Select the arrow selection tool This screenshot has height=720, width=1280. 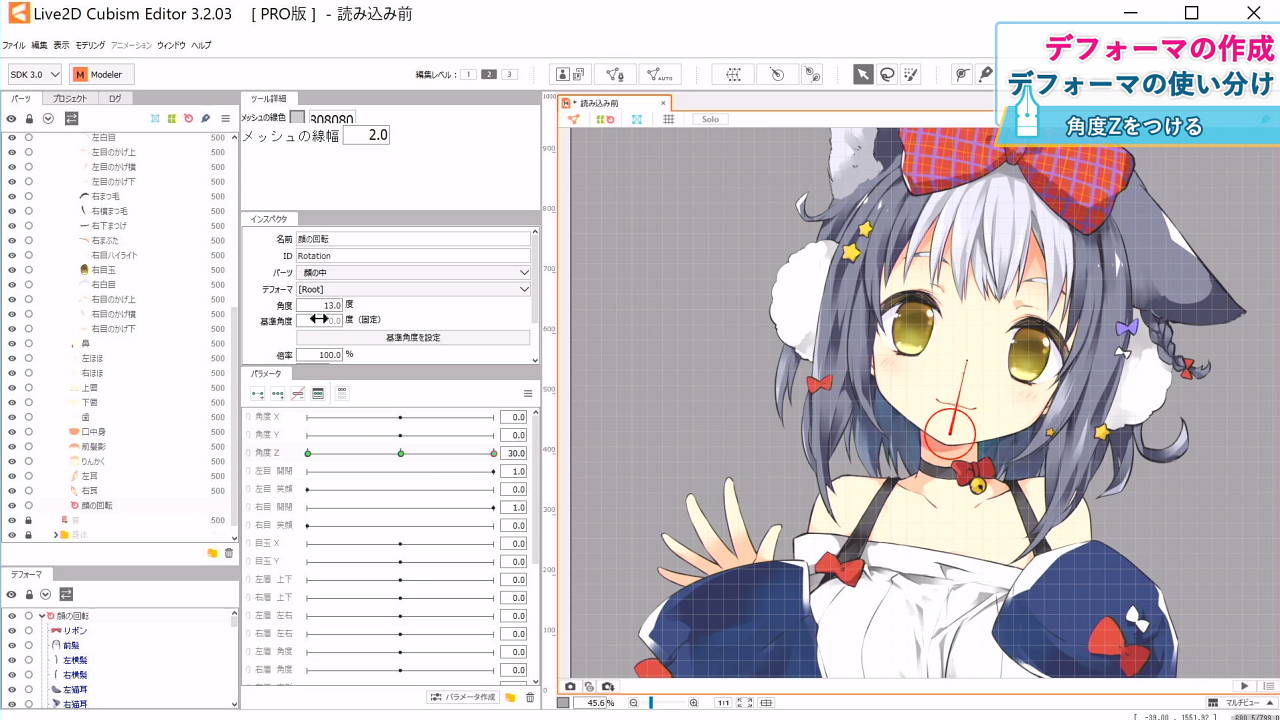pyautogui.click(x=863, y=74)
